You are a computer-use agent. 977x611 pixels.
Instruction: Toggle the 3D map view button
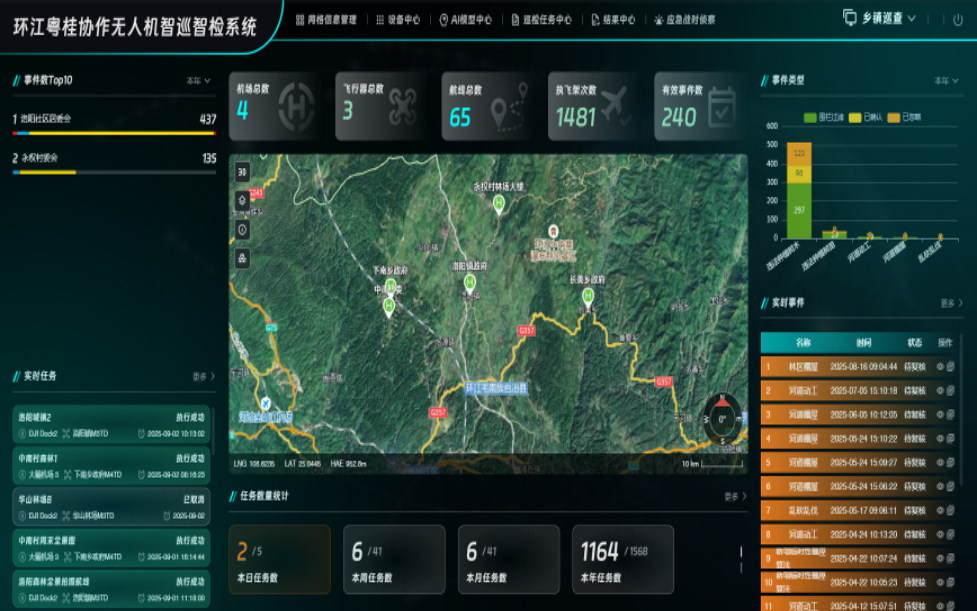tap(242, 172)
